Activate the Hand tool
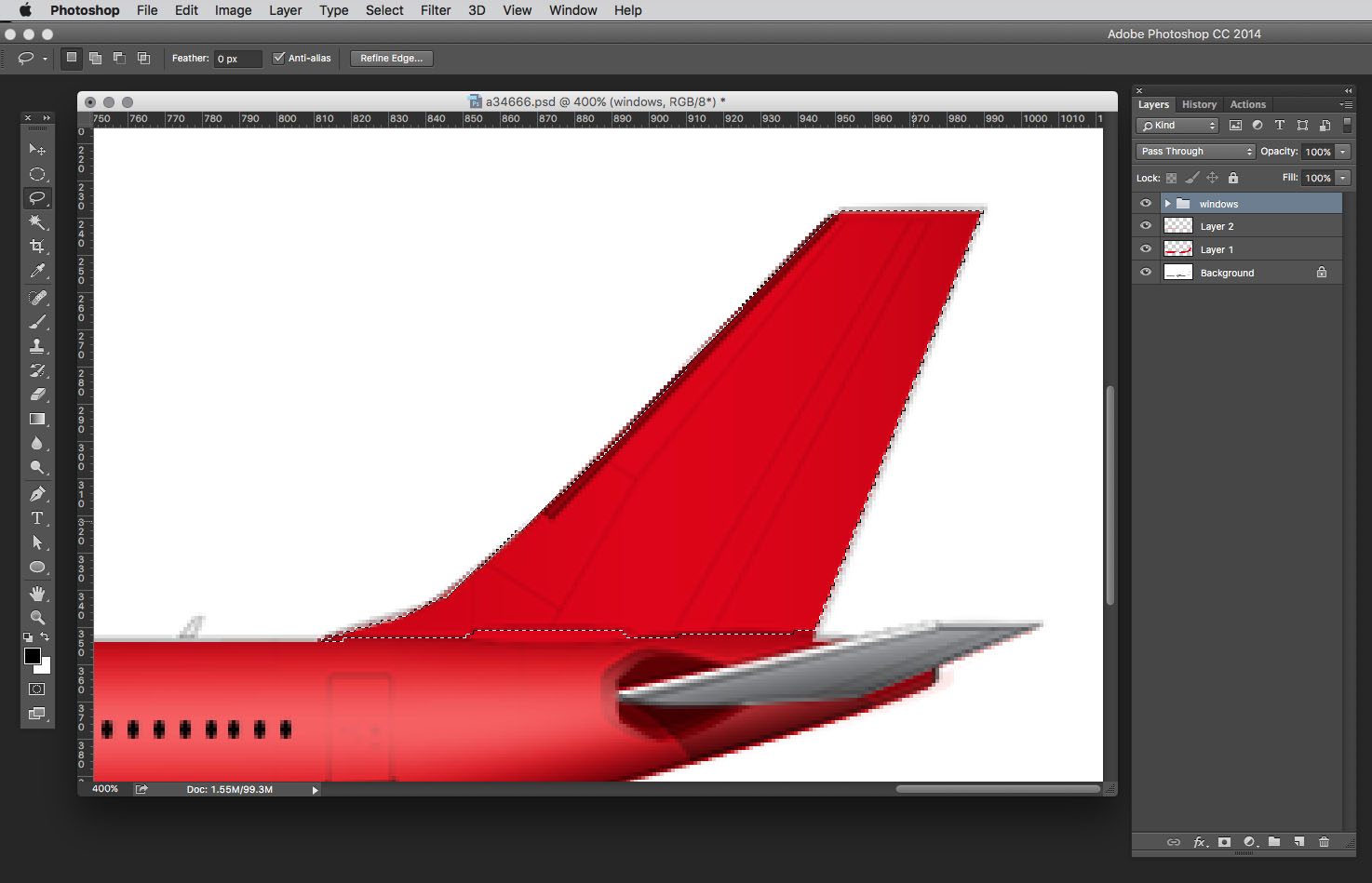The image size is (1372, 883). point(37,594)
